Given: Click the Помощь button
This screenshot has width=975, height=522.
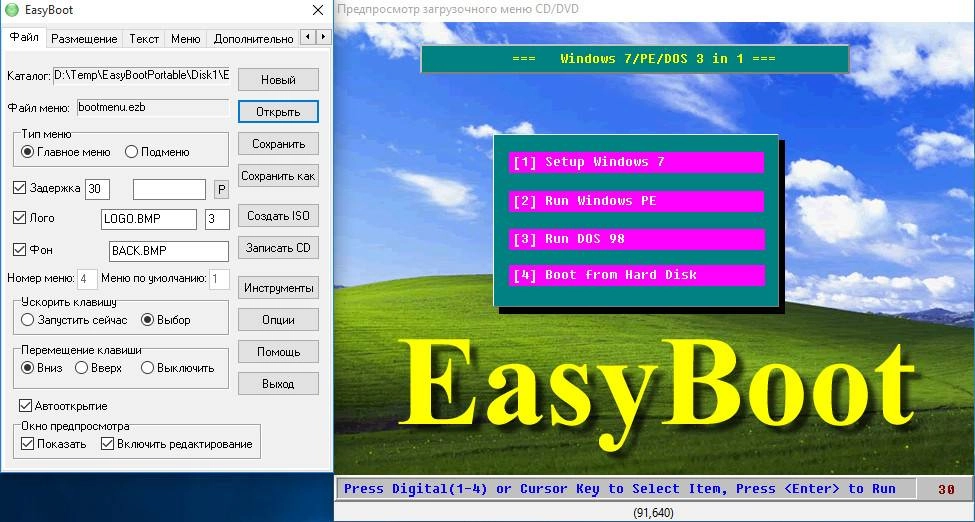Looking at the screenshot, I should click(x=278, y=352).
